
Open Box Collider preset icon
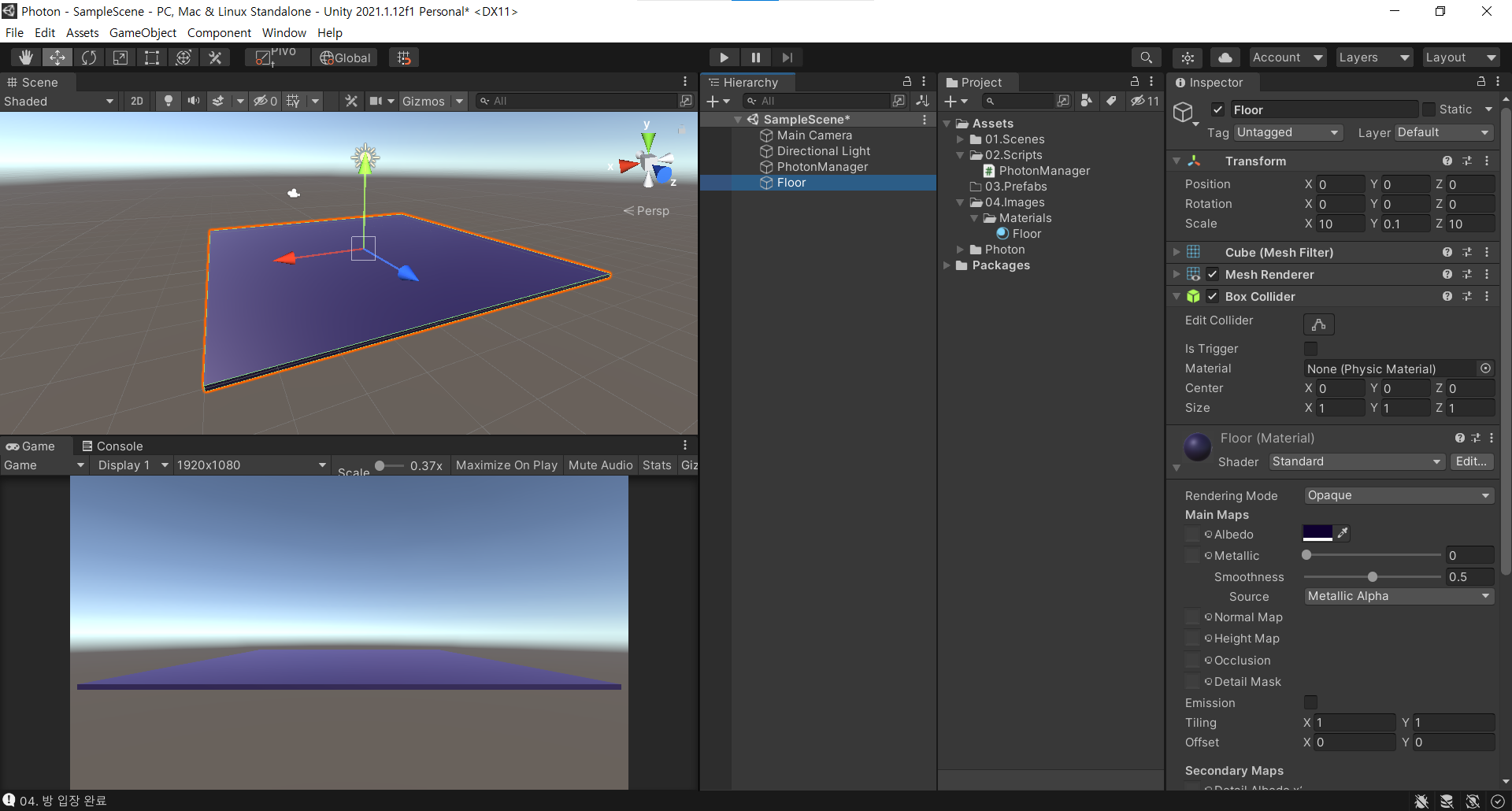coord(1467,296)
